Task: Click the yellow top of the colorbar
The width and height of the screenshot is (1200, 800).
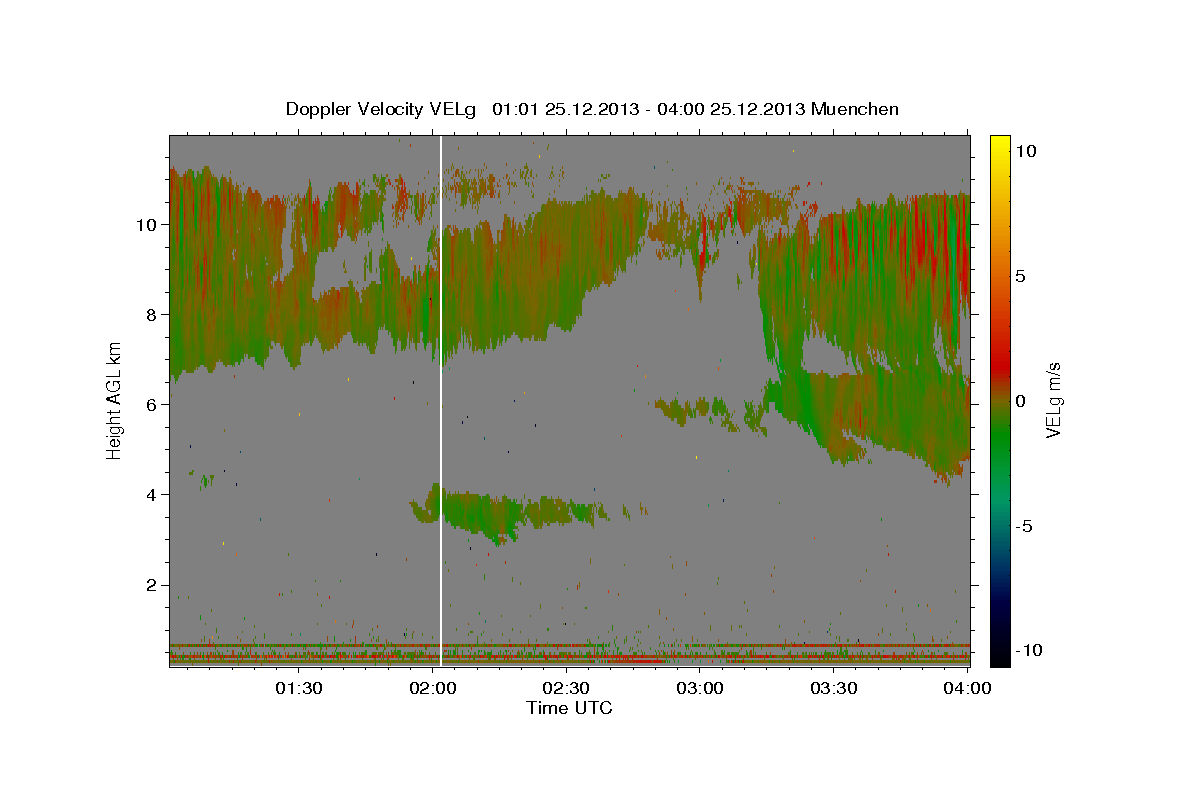Action: [x=999, y=142]
